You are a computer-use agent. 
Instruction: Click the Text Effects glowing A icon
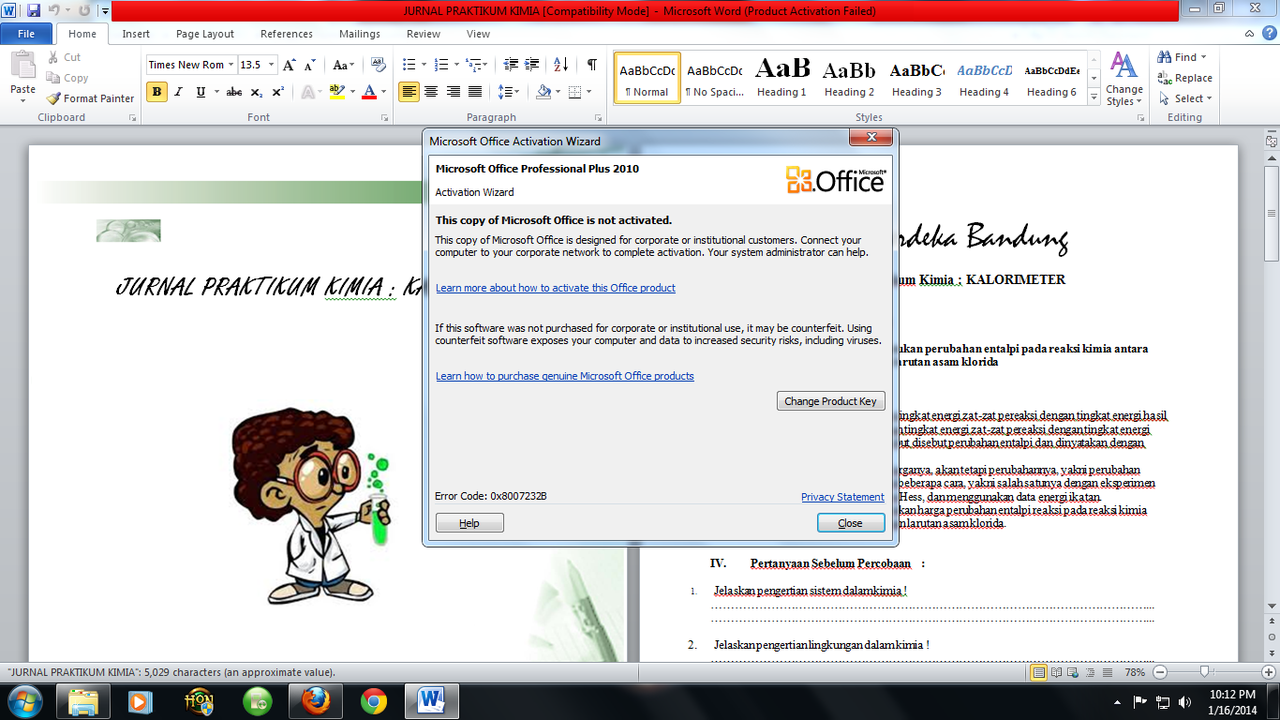tap(308, 92)
